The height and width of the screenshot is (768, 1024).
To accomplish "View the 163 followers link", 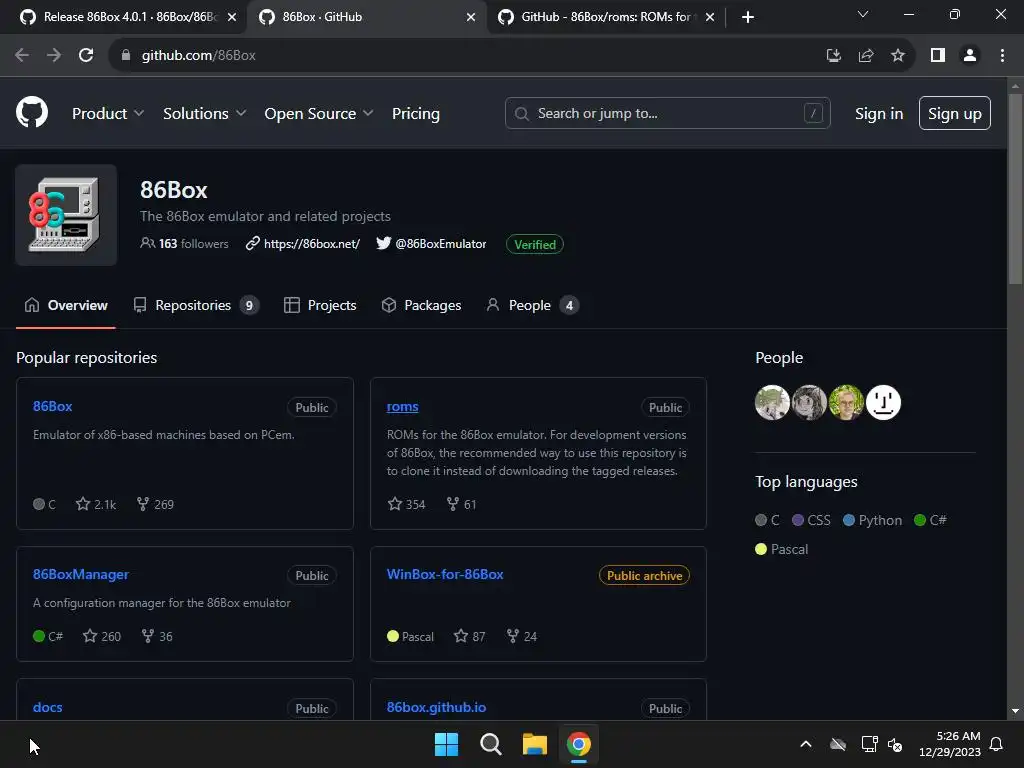I will [x=185, y=244].
